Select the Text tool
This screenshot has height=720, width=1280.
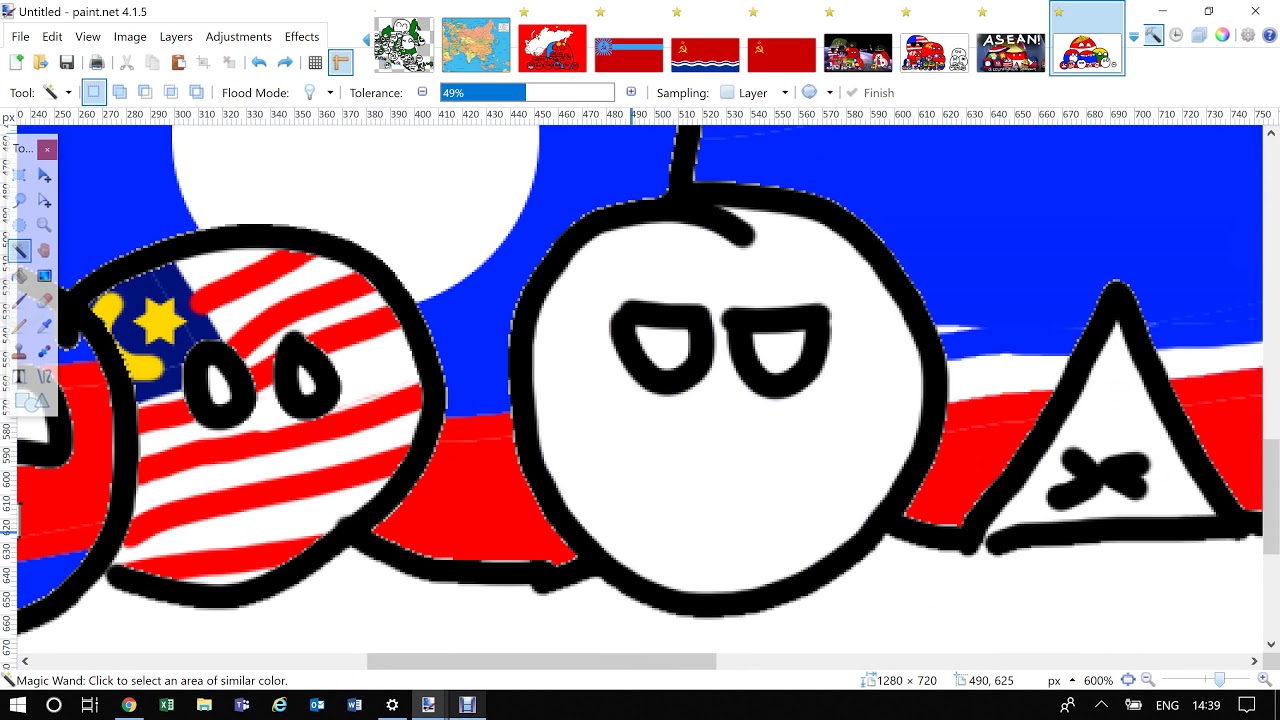point(20,377)
